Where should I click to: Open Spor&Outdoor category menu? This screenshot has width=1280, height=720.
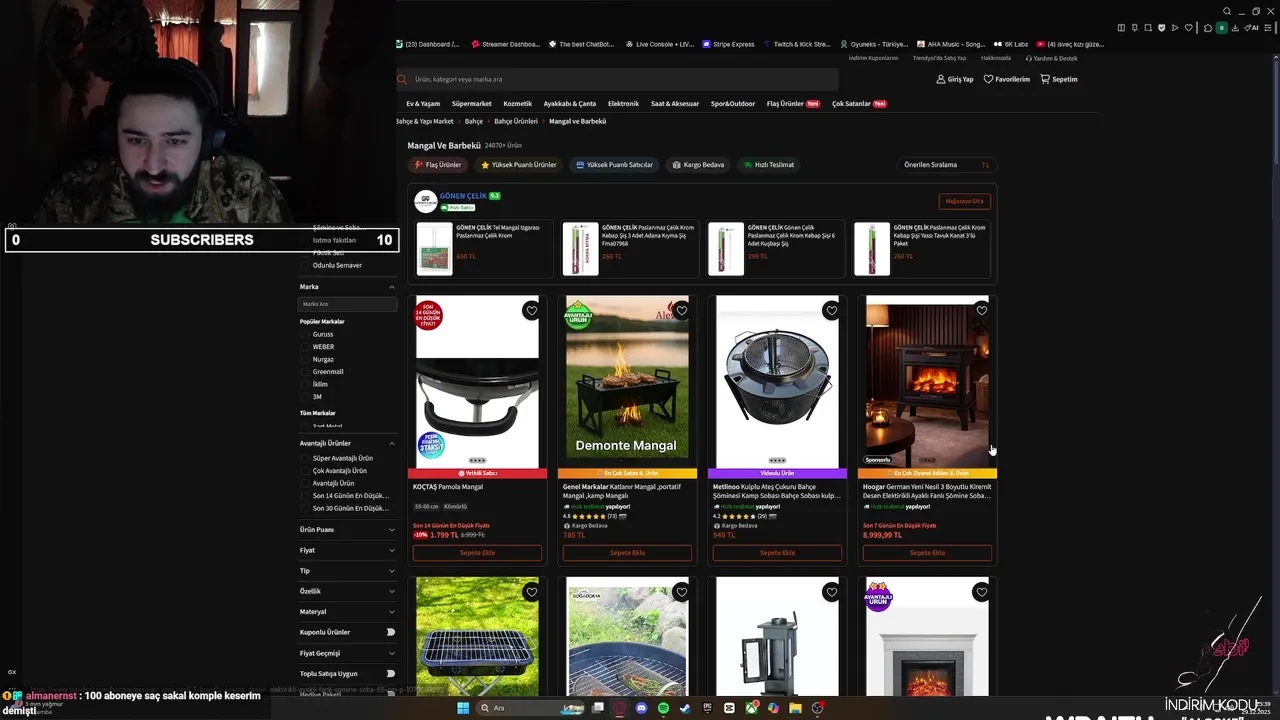[733, 104]
